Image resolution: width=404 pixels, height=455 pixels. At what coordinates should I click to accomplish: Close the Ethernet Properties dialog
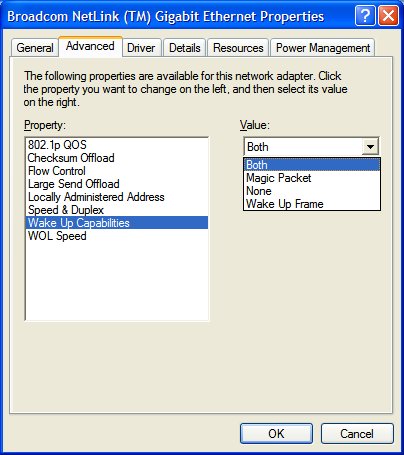coord(388,15)
